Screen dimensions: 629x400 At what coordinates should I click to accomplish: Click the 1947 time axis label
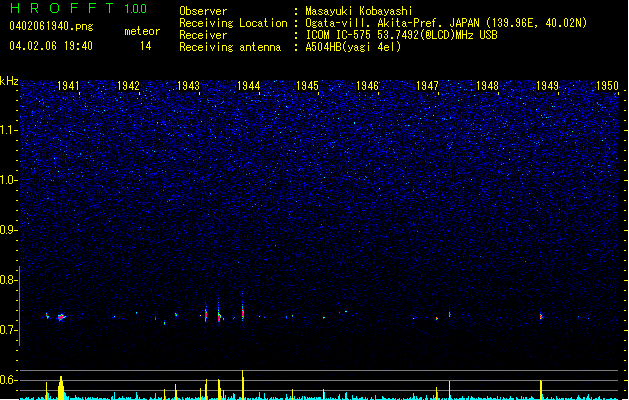pos(427,86)
